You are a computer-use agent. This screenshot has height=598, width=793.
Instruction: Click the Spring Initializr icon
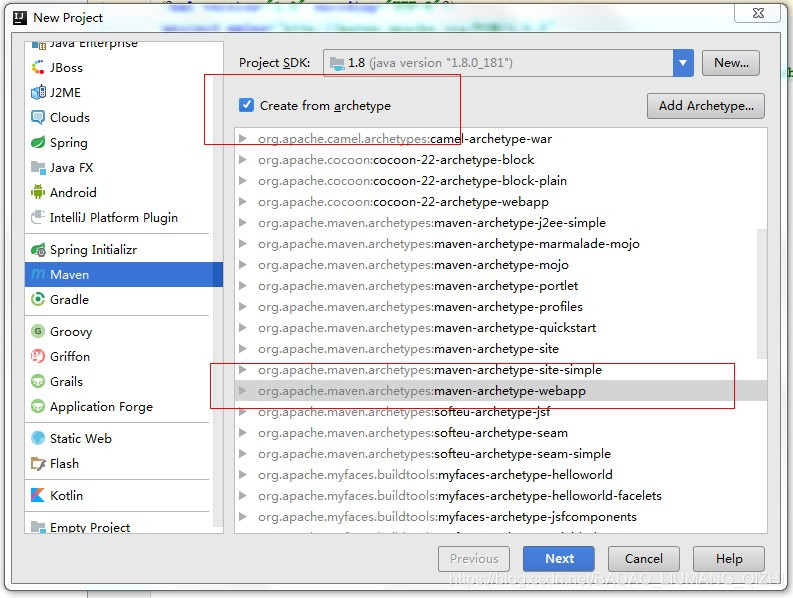tap(38, 249)
